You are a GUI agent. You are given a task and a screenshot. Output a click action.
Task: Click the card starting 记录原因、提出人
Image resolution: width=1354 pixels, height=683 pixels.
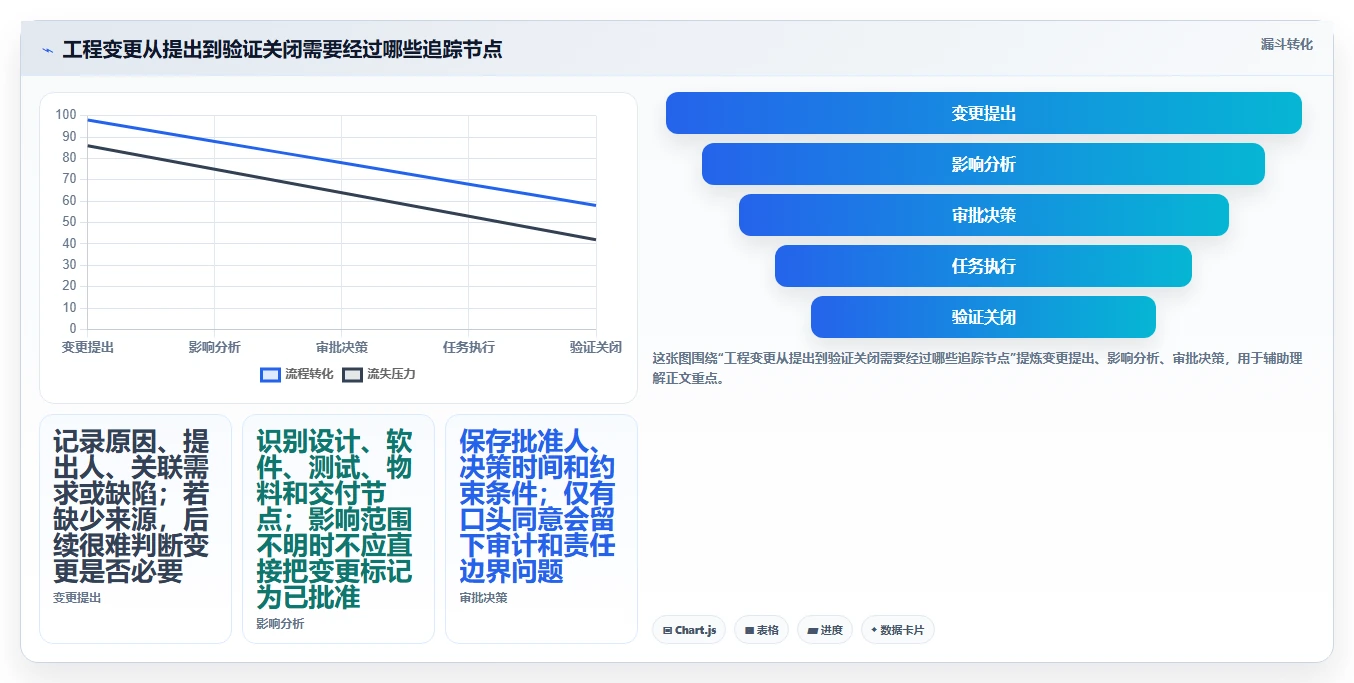[x=135, y=529]
